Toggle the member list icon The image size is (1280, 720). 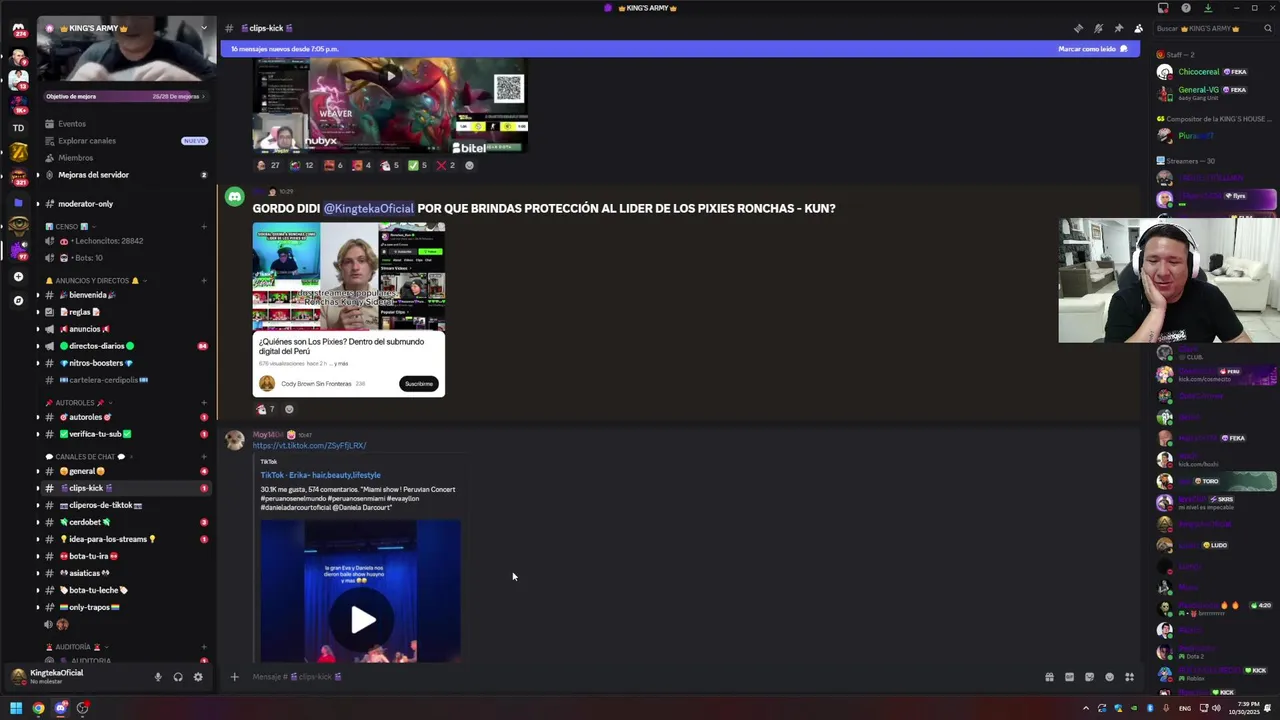pos(1138,28)
